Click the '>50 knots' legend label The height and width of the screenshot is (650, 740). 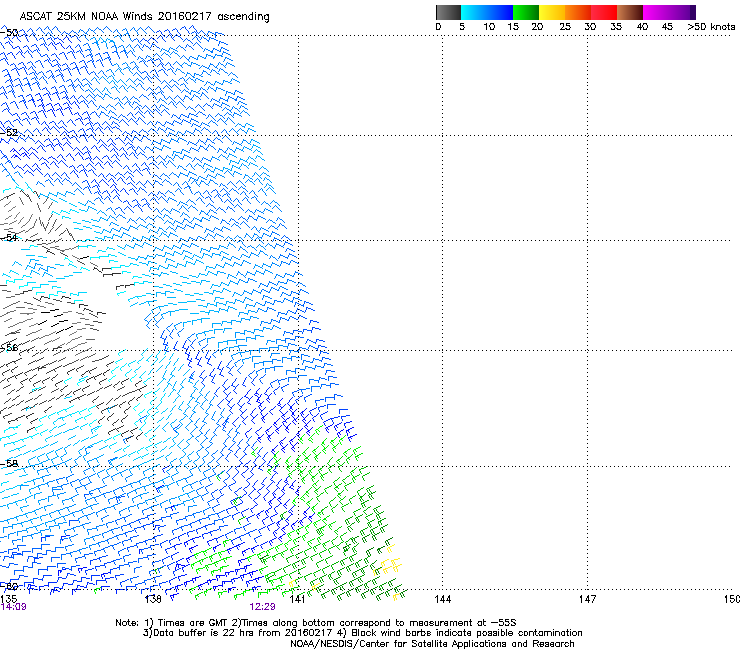click(x=711, y=26)
